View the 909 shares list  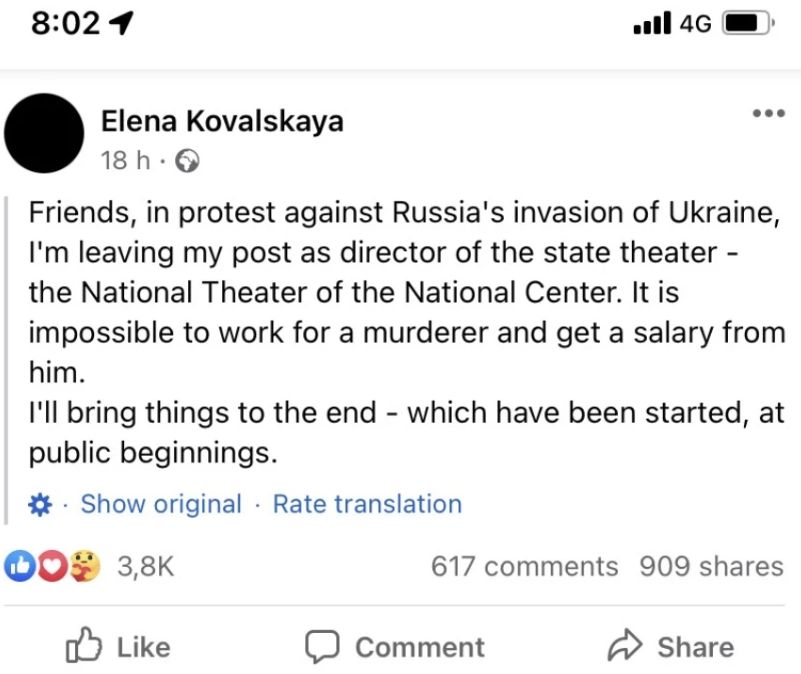tap(711, 566)
